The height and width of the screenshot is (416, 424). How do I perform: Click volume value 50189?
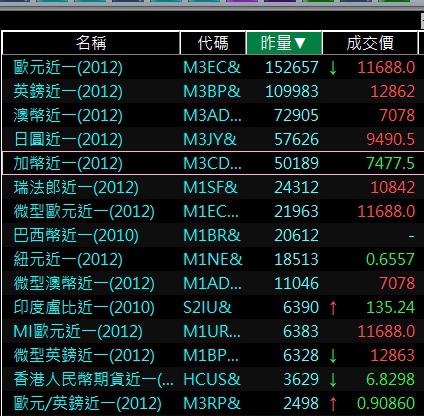pyautogui.click(x=296, y=164)
